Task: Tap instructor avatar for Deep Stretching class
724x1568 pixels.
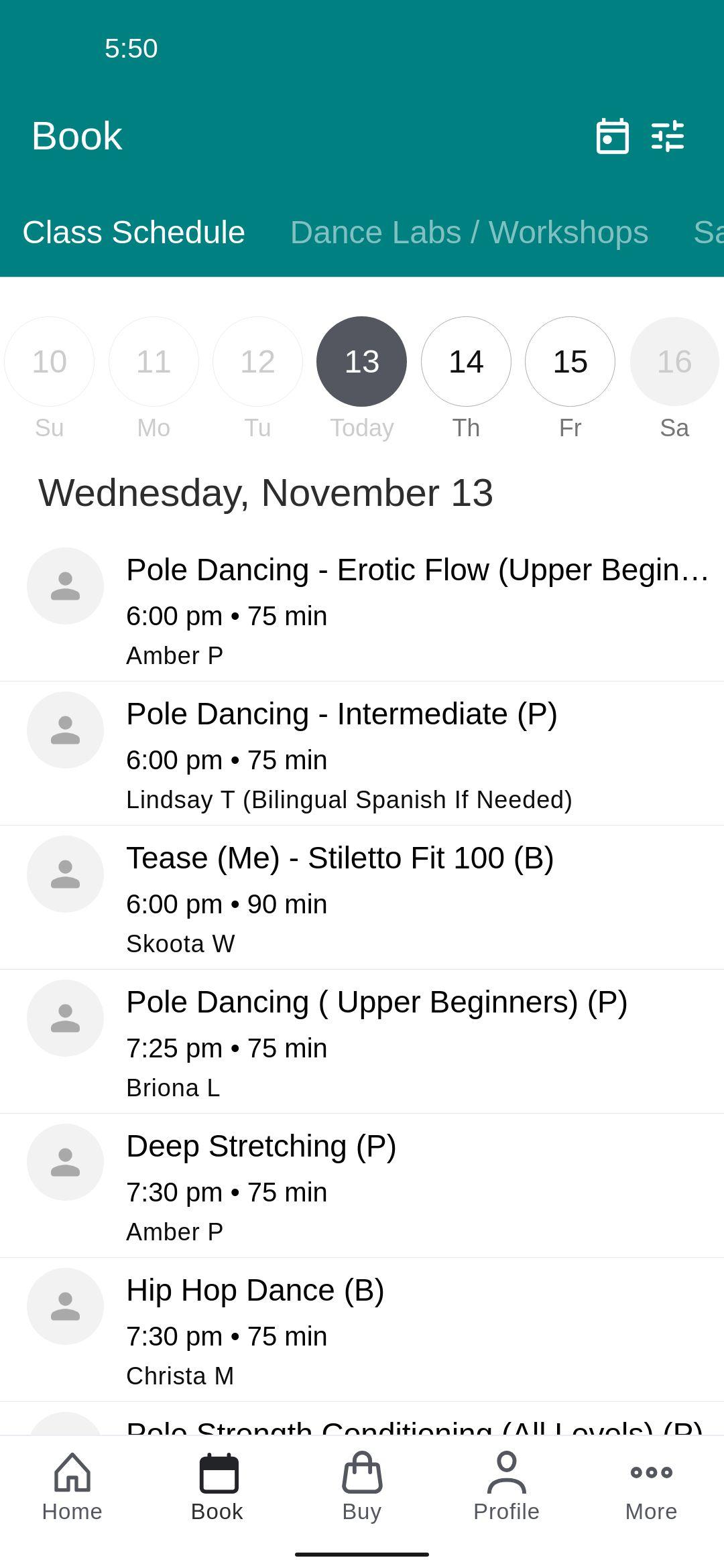Action: 65,1162
